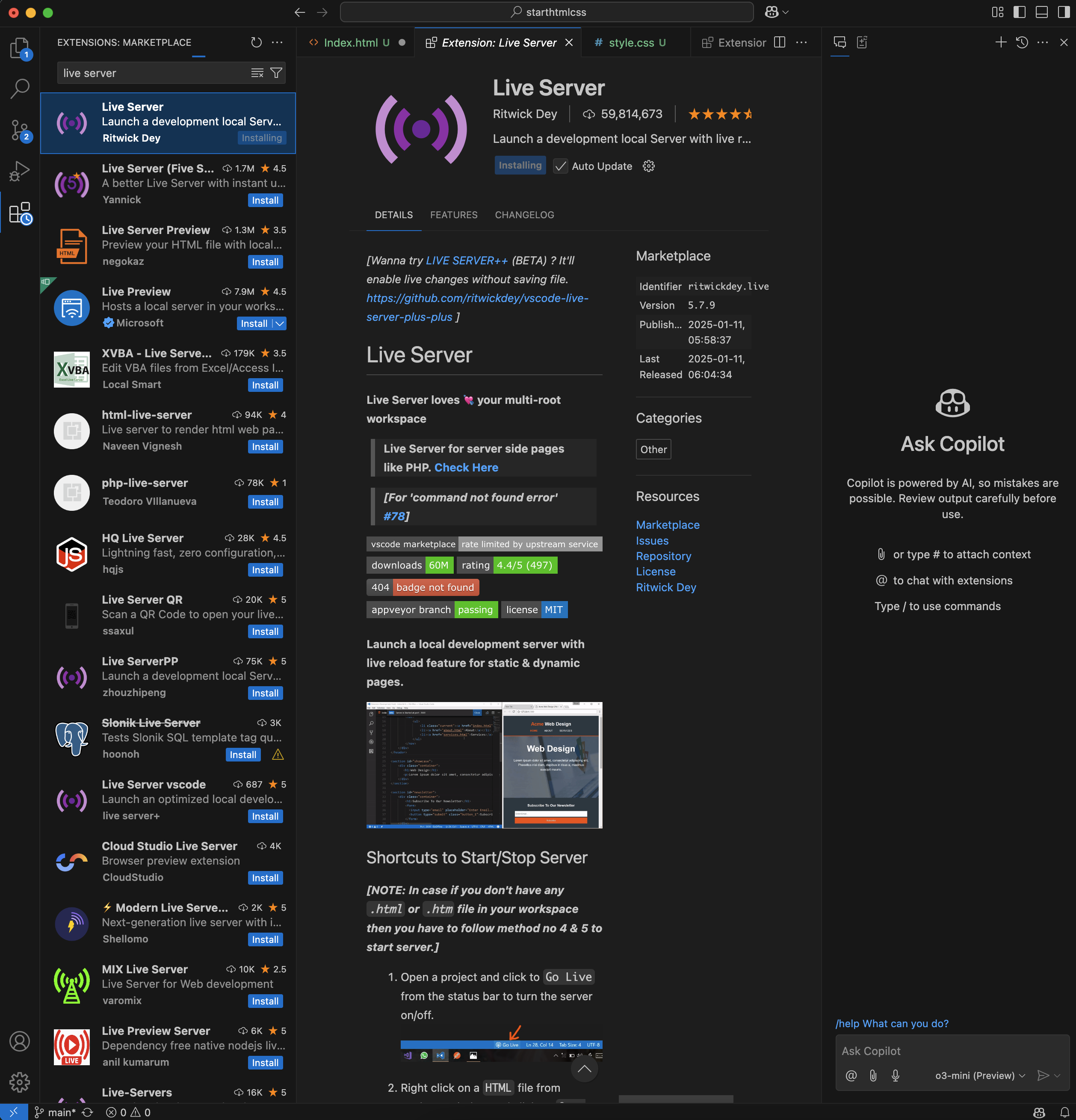Click the filter extensions funnel icon
Image resolution: width=1076 pixels, height=1120 pixels.
coord(276,73)
